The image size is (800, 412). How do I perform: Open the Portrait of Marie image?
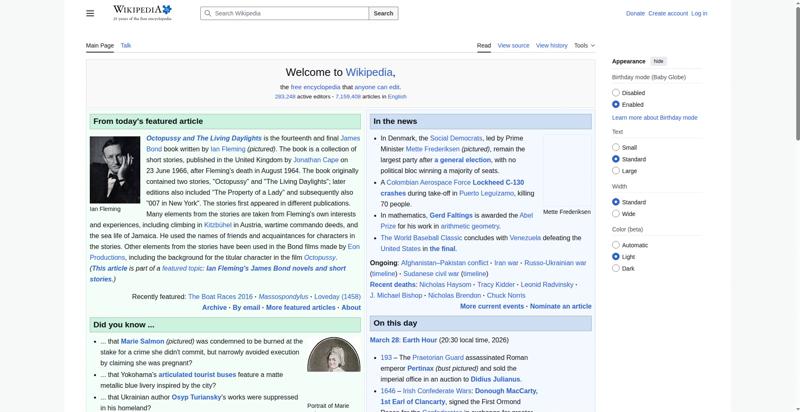334,367
